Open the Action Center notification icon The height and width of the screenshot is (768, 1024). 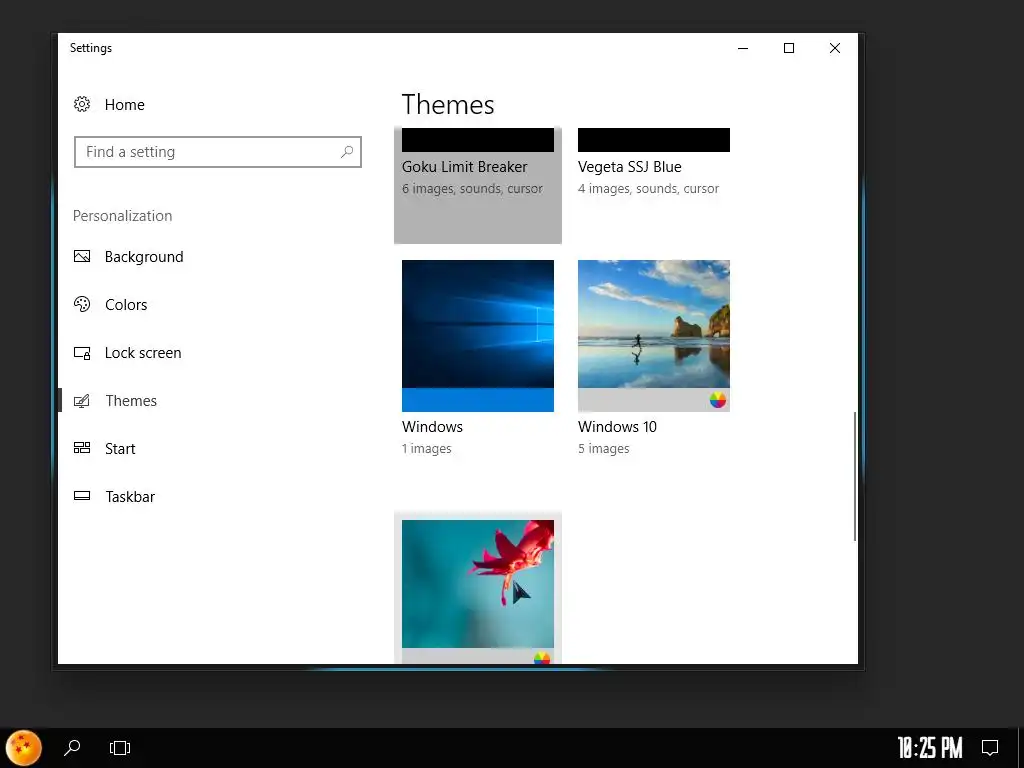(990, 747)
